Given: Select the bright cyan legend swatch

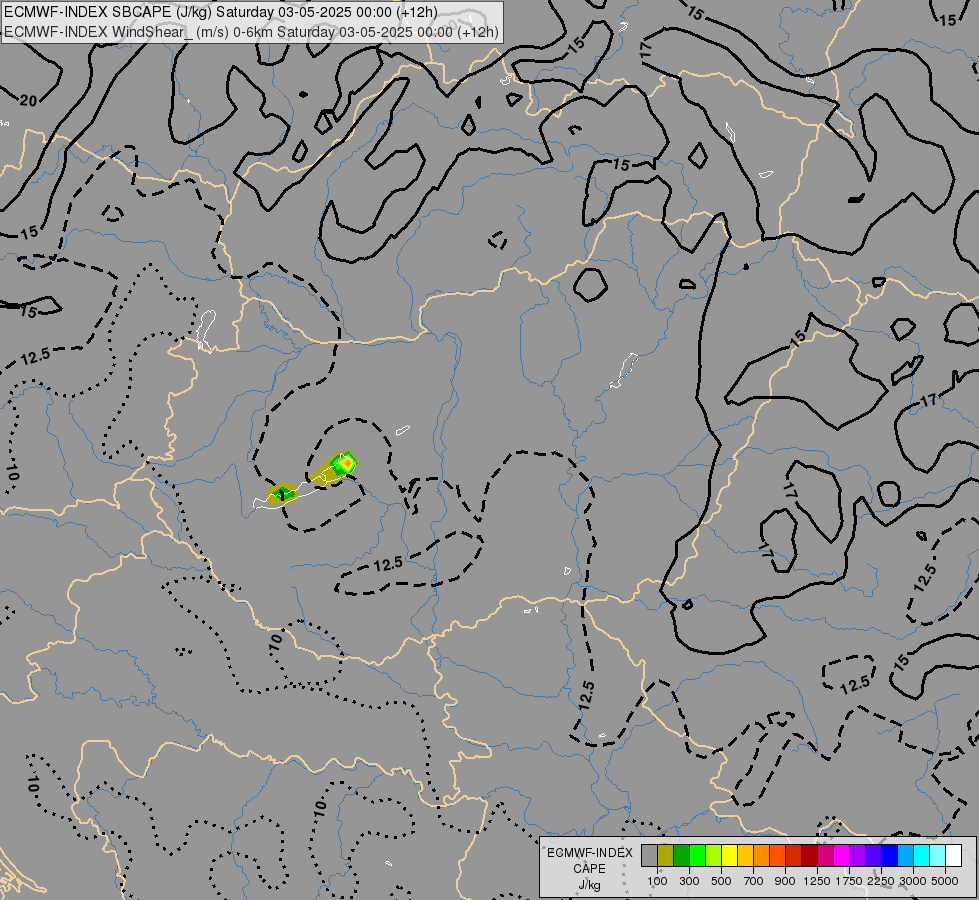Looking at the screenshot, I should click(922, 855).
